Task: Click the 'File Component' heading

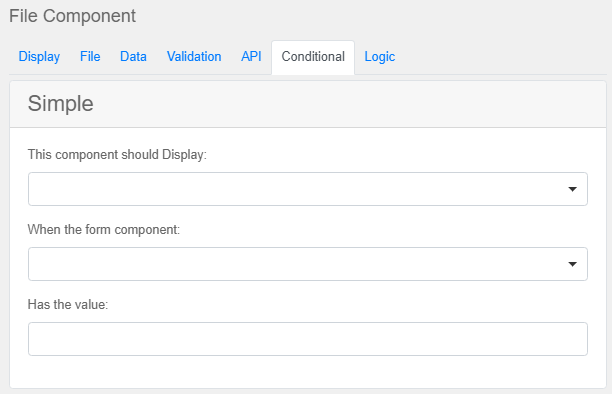Action: coord(73,16)
